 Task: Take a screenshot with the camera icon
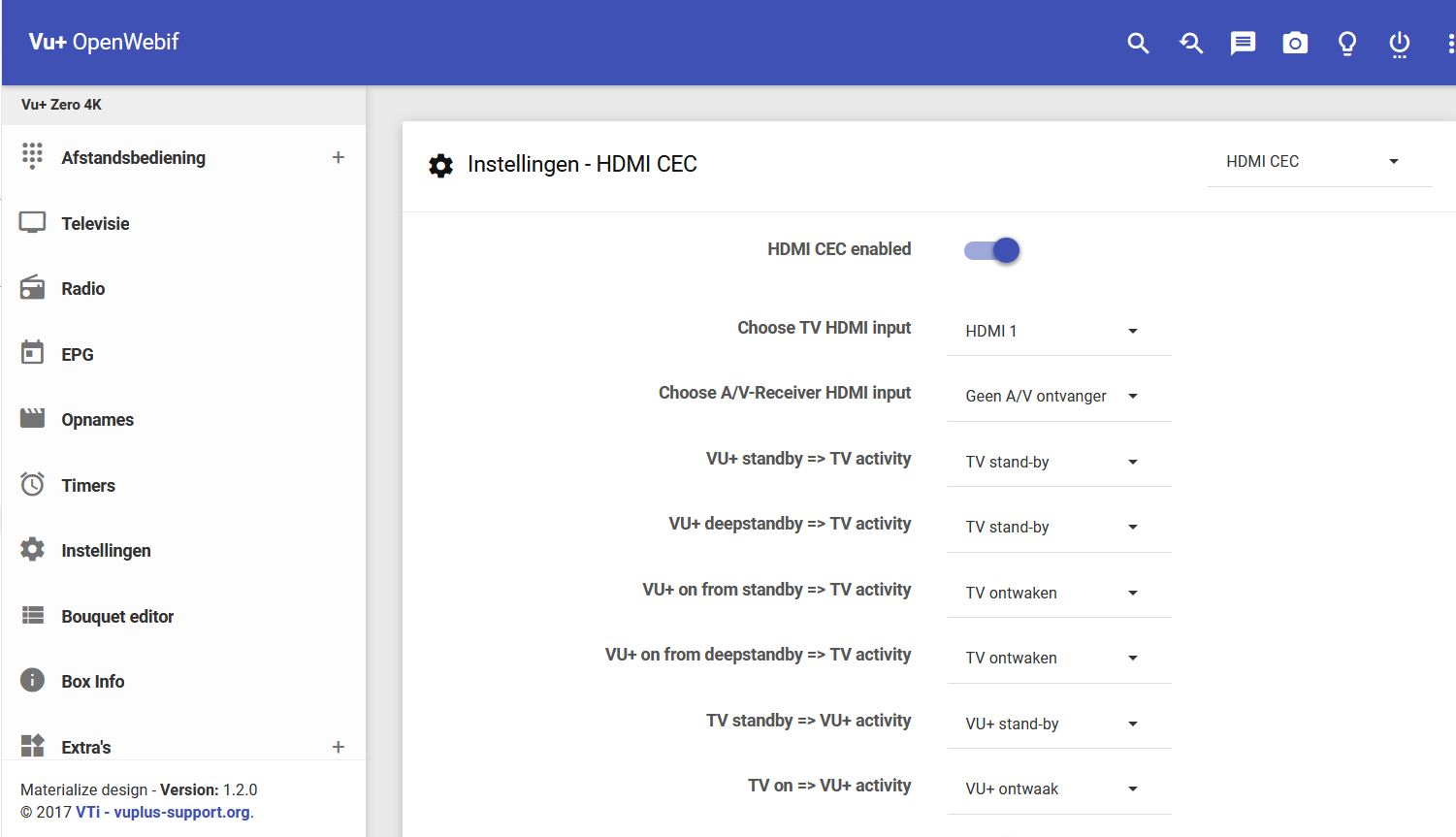1295,43
